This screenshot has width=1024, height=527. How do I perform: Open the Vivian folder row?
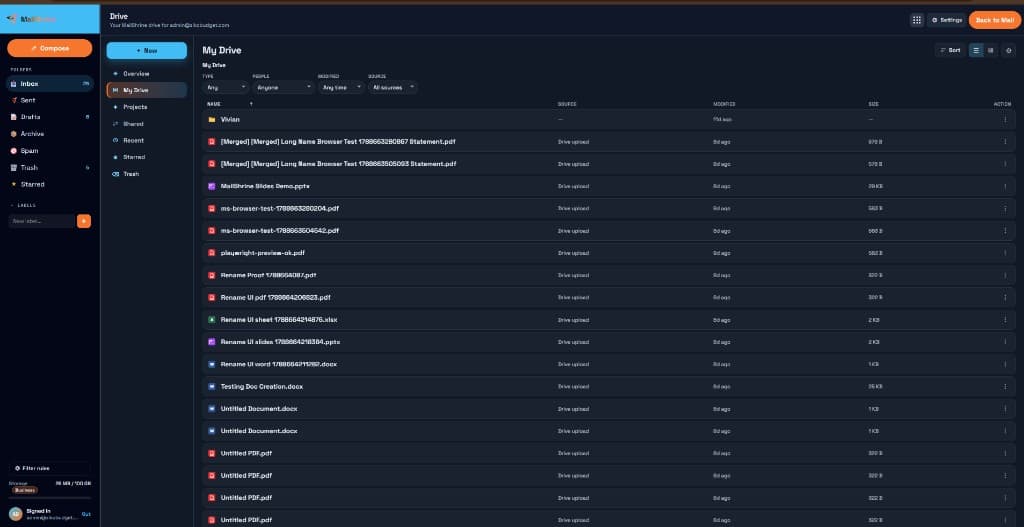pyautogui.click(x=609, y=120)
